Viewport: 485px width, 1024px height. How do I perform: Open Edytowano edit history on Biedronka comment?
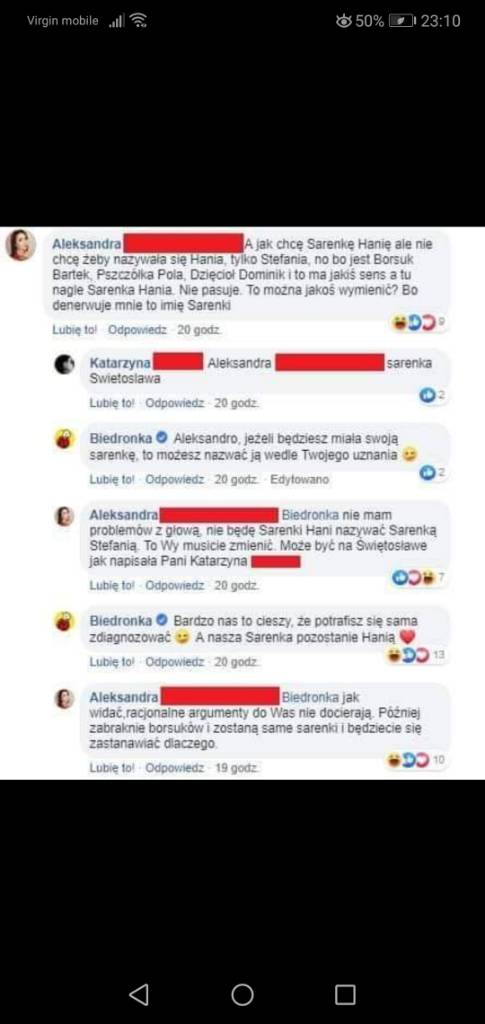coord(300,479)
